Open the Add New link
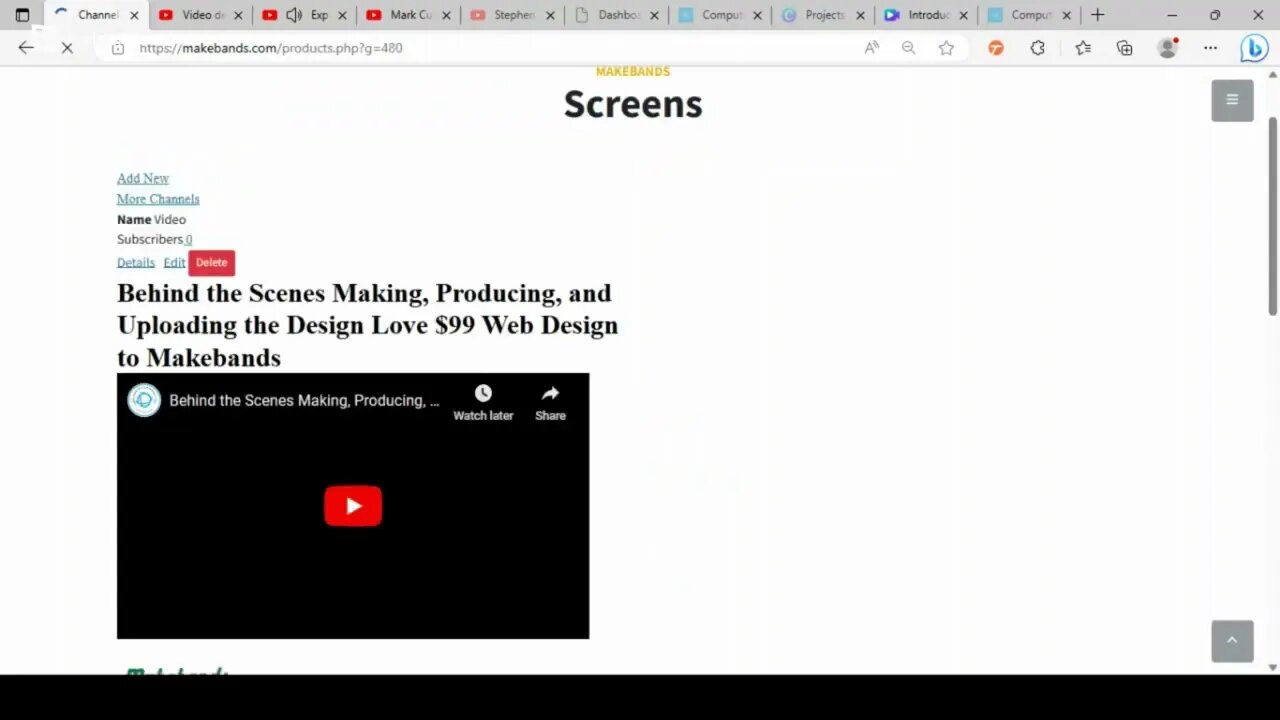This screenshot has height=720, width=1280. (143, 178)
